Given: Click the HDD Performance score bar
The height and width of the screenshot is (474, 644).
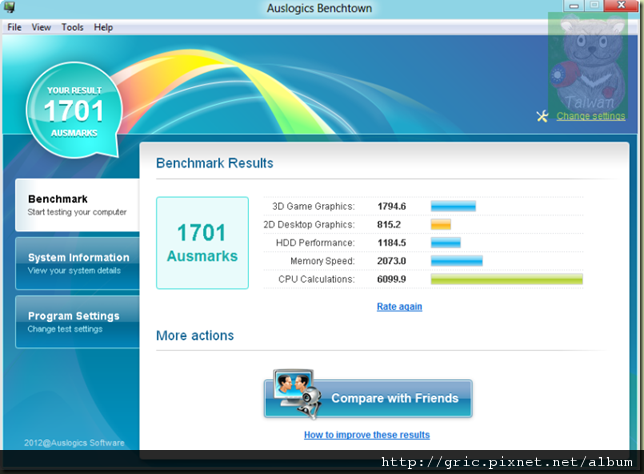Looking at the screenshot, I should 446,243.
